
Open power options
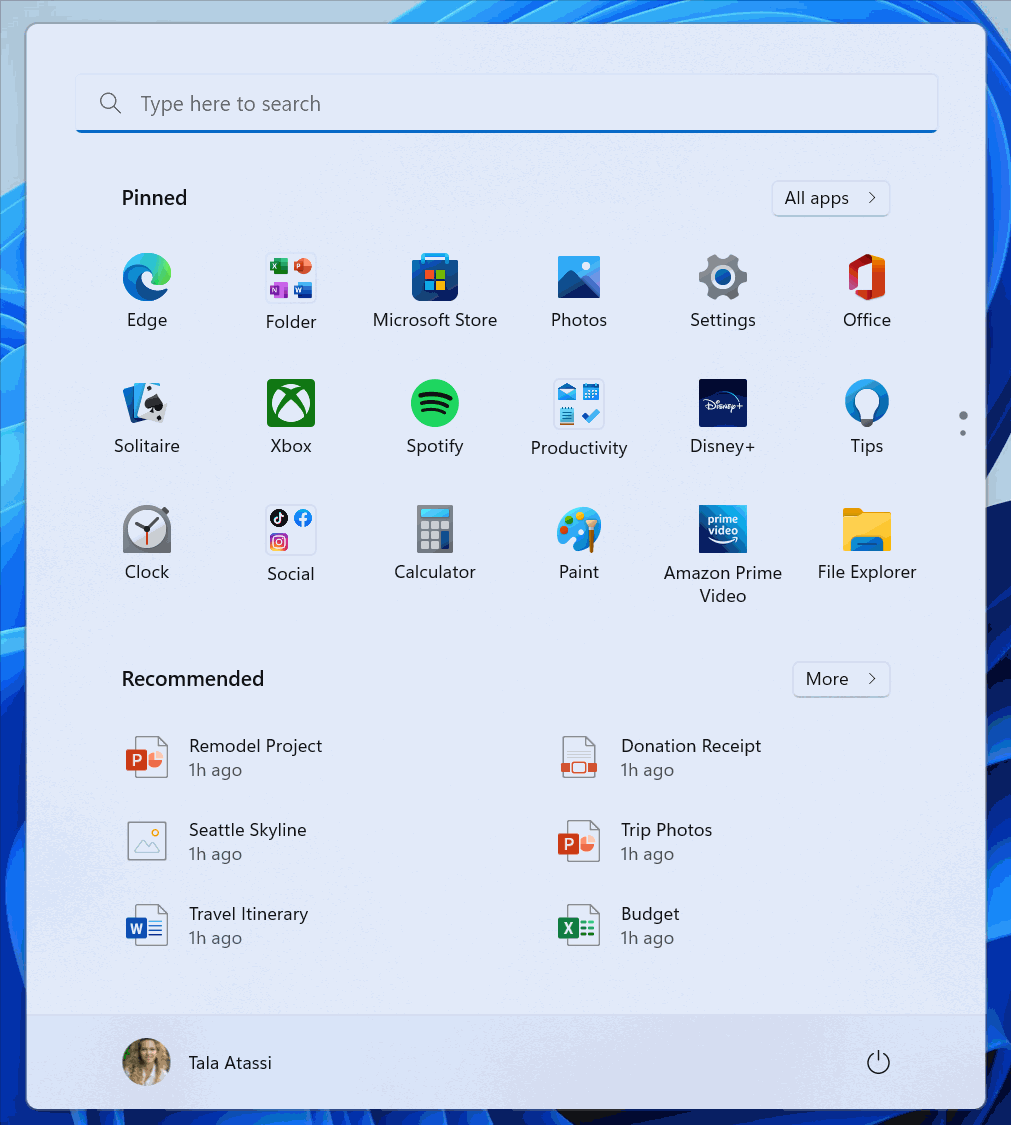coord(877,1062)
